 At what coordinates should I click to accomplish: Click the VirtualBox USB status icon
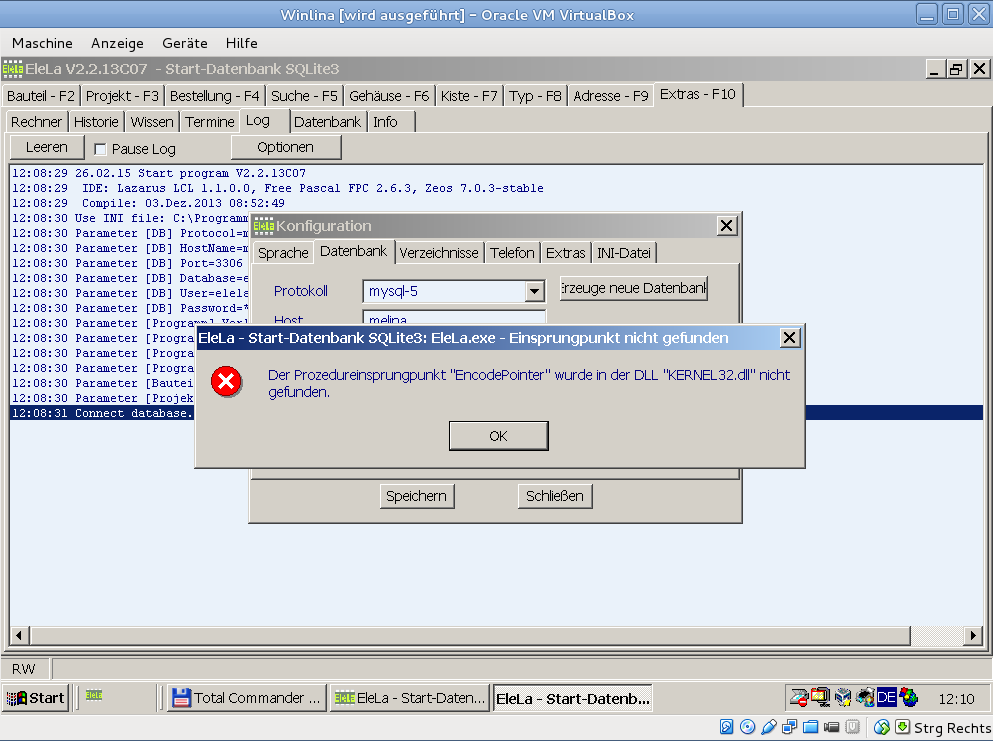769,726
